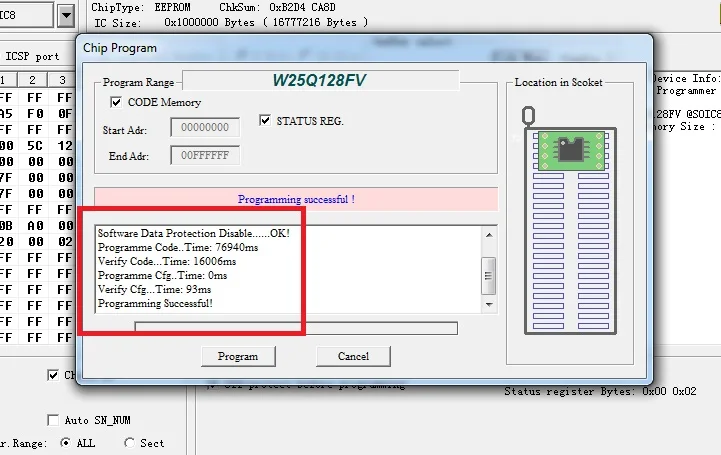This screenshot has width=721, height=455.
Task: Click 'Status register Bytes: 0x00 0x02' text
Action: (600, 391)
